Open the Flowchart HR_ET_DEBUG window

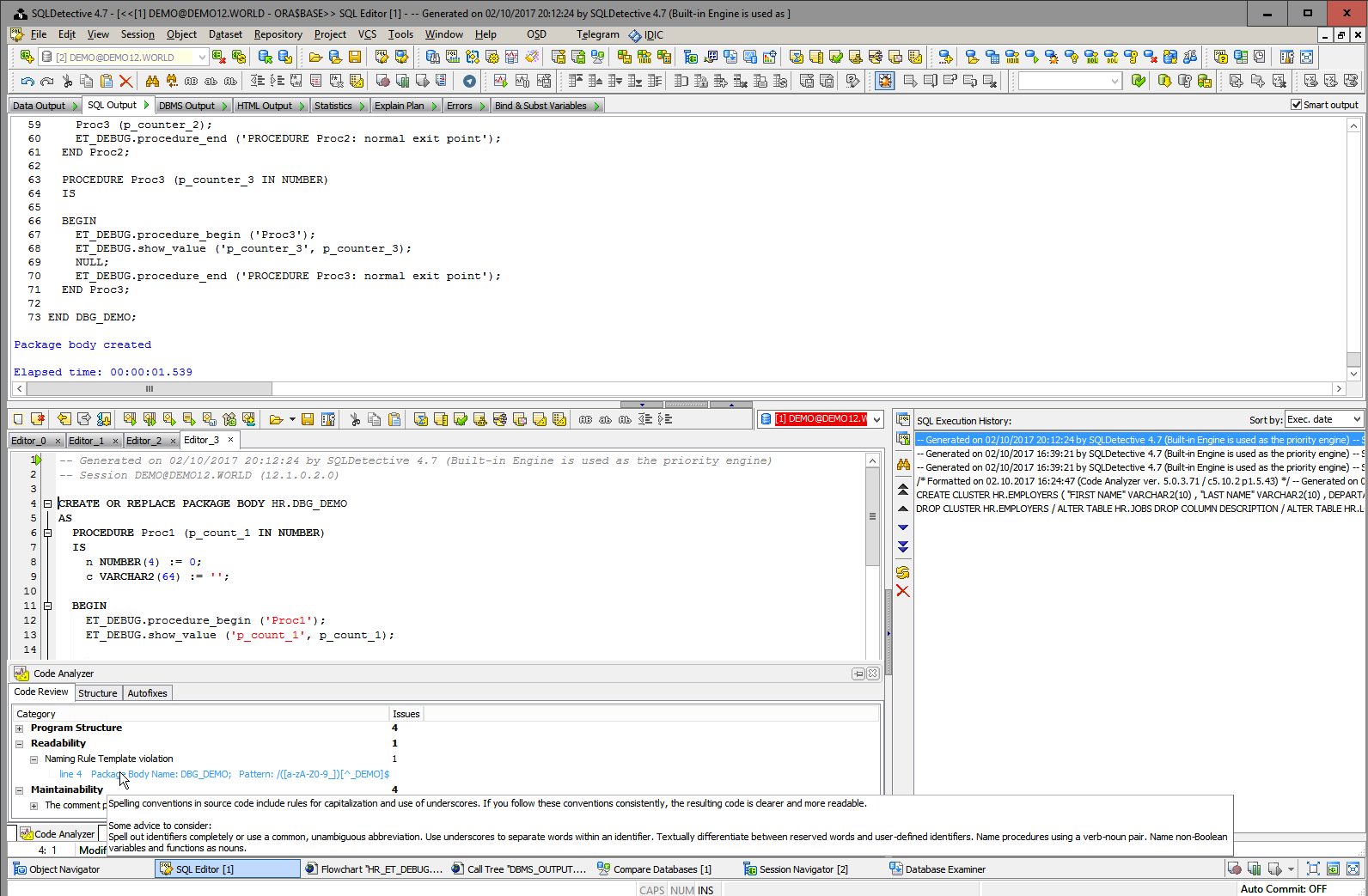pyautogui.click(x=375, y=869)
